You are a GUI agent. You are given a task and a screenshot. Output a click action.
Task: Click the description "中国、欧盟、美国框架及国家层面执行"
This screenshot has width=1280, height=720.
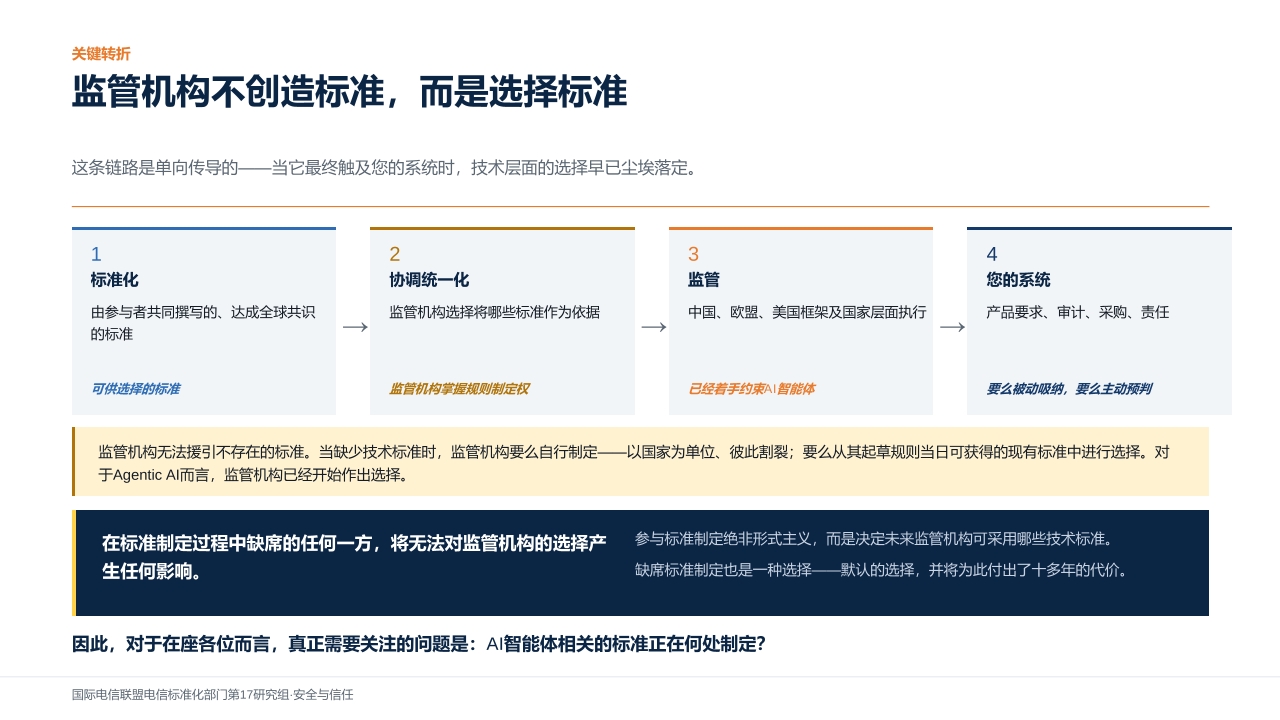[807, 312]
